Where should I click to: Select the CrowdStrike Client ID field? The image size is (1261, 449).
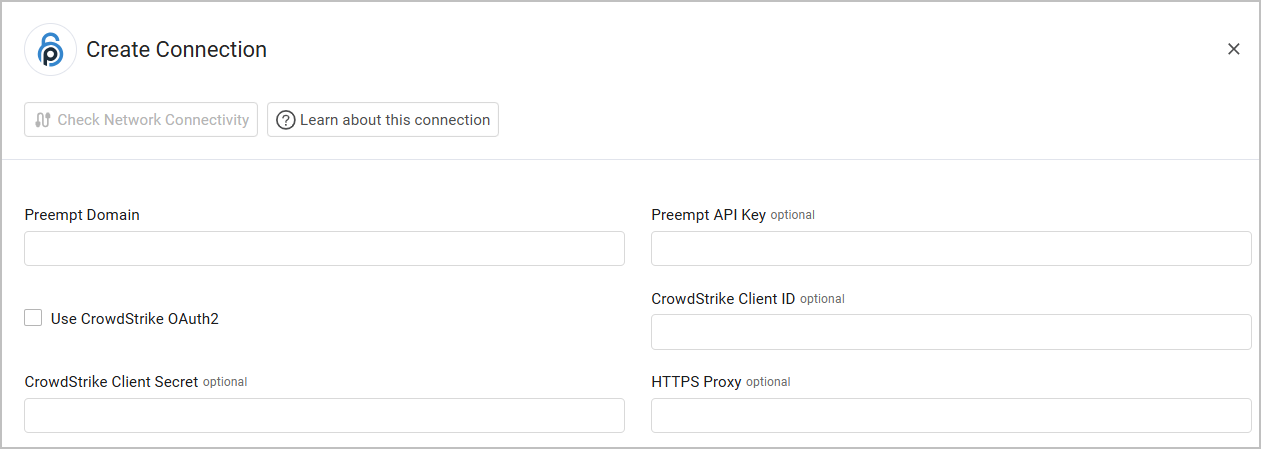tap(951, 332)
